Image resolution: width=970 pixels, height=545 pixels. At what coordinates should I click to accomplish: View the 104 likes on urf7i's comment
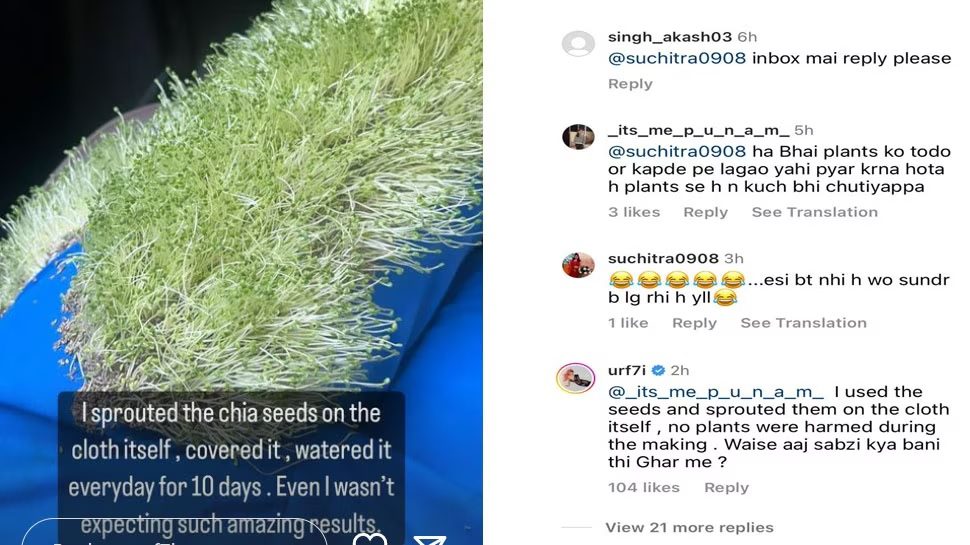(x=643, y=487)
